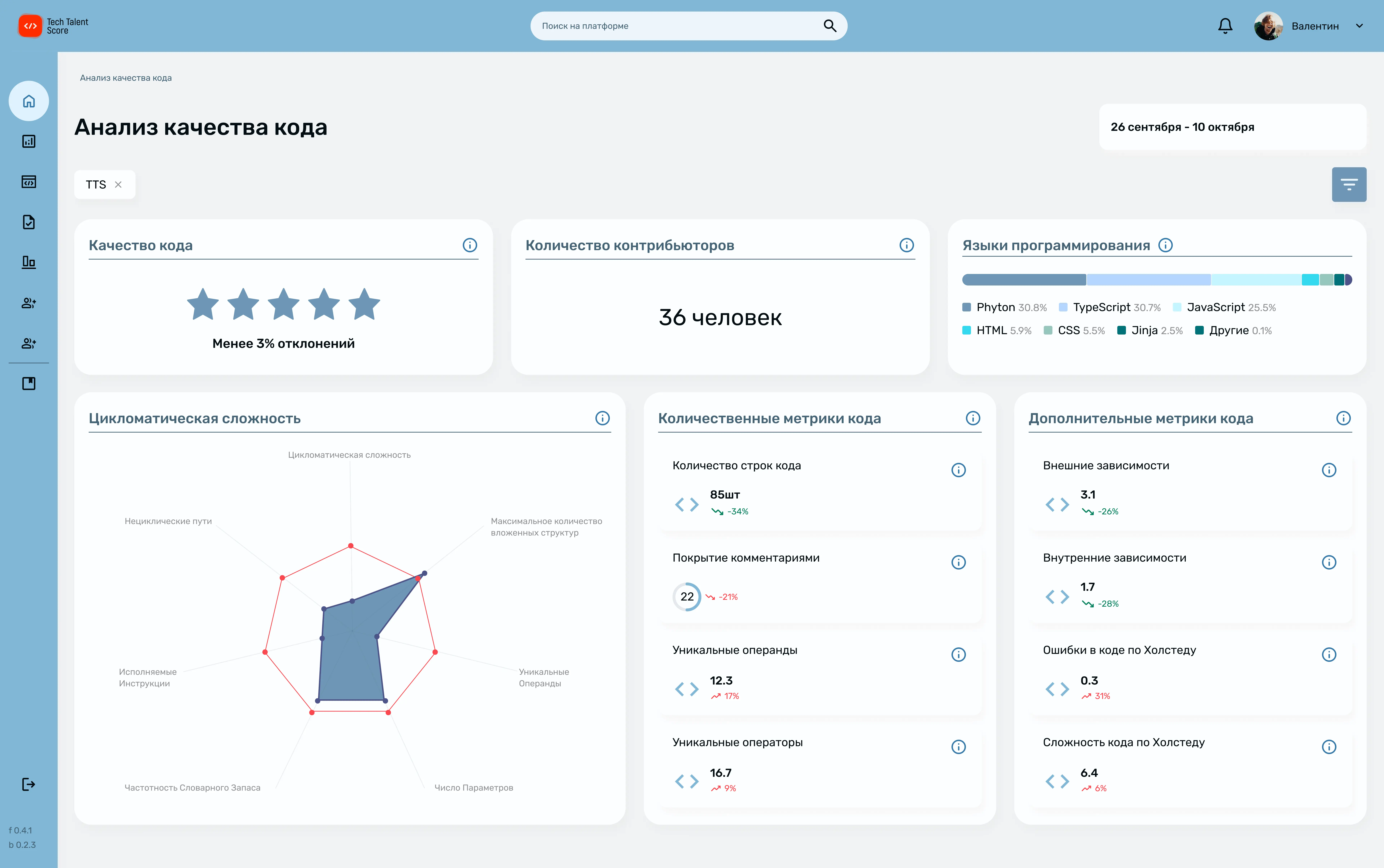Viewport: 1384px width, 868px height.
Task: Open notifications bell
Action: point(1225,26)
